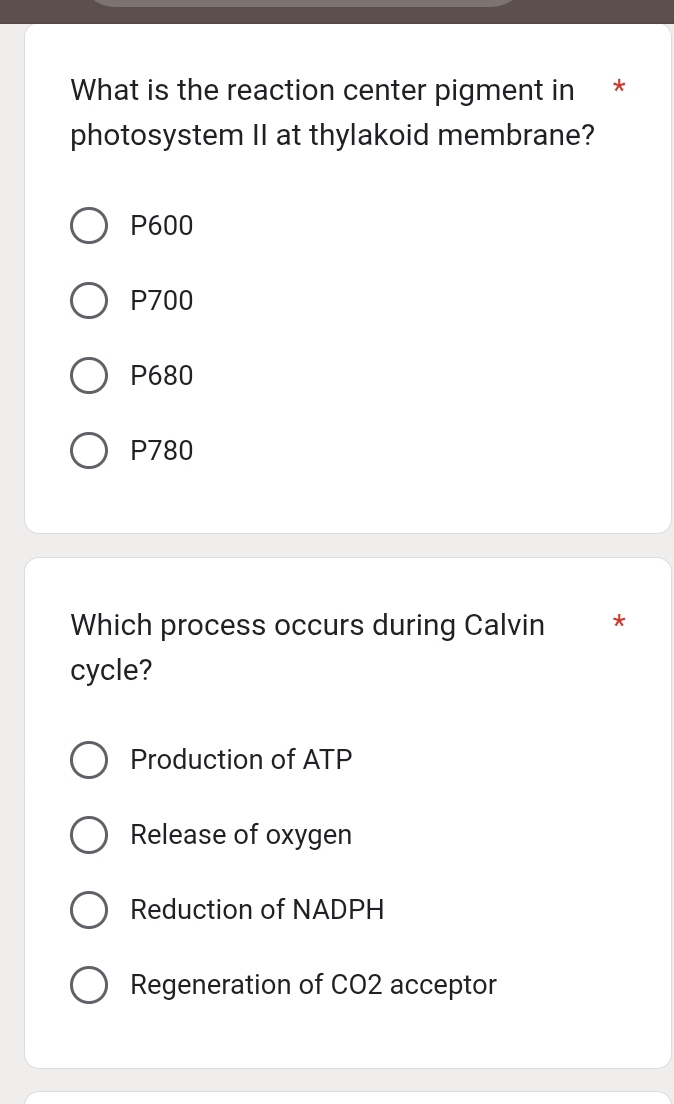Select the P680 answer option
674x1104 pixels.
click(89, 375)
